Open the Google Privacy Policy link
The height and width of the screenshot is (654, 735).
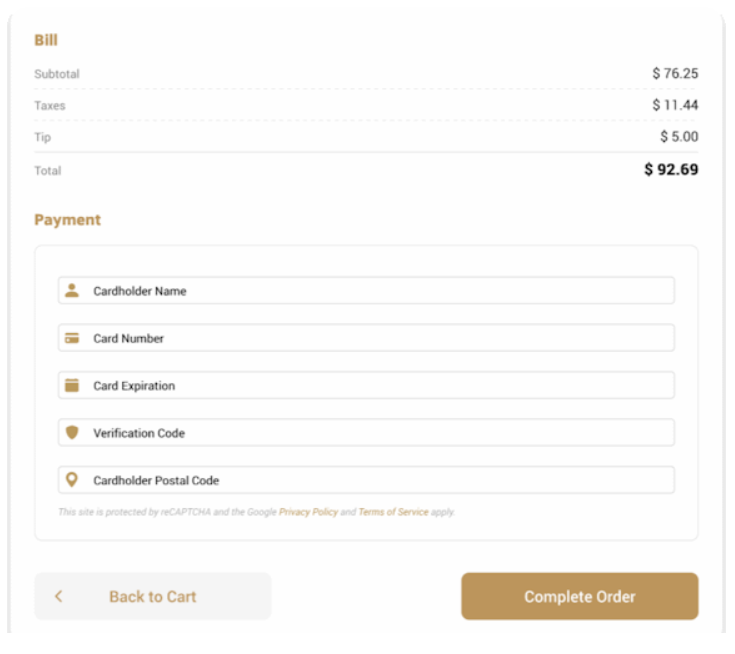point(308,512)
